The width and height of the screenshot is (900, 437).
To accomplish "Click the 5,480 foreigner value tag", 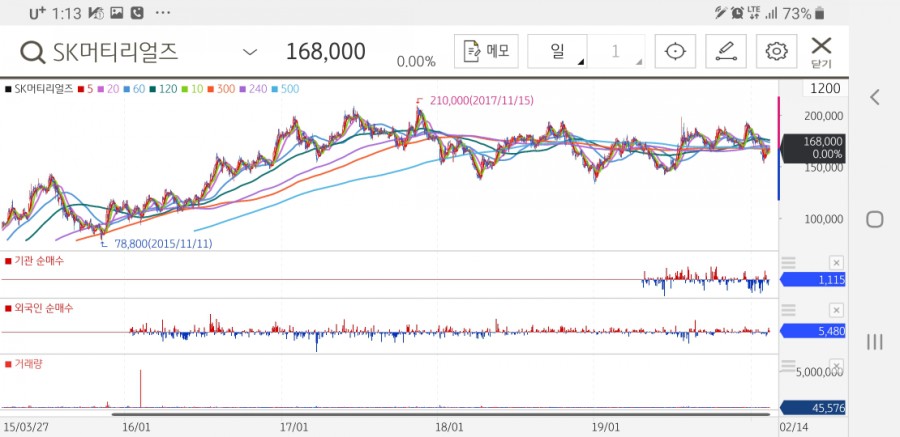I will tap(813, 331).
